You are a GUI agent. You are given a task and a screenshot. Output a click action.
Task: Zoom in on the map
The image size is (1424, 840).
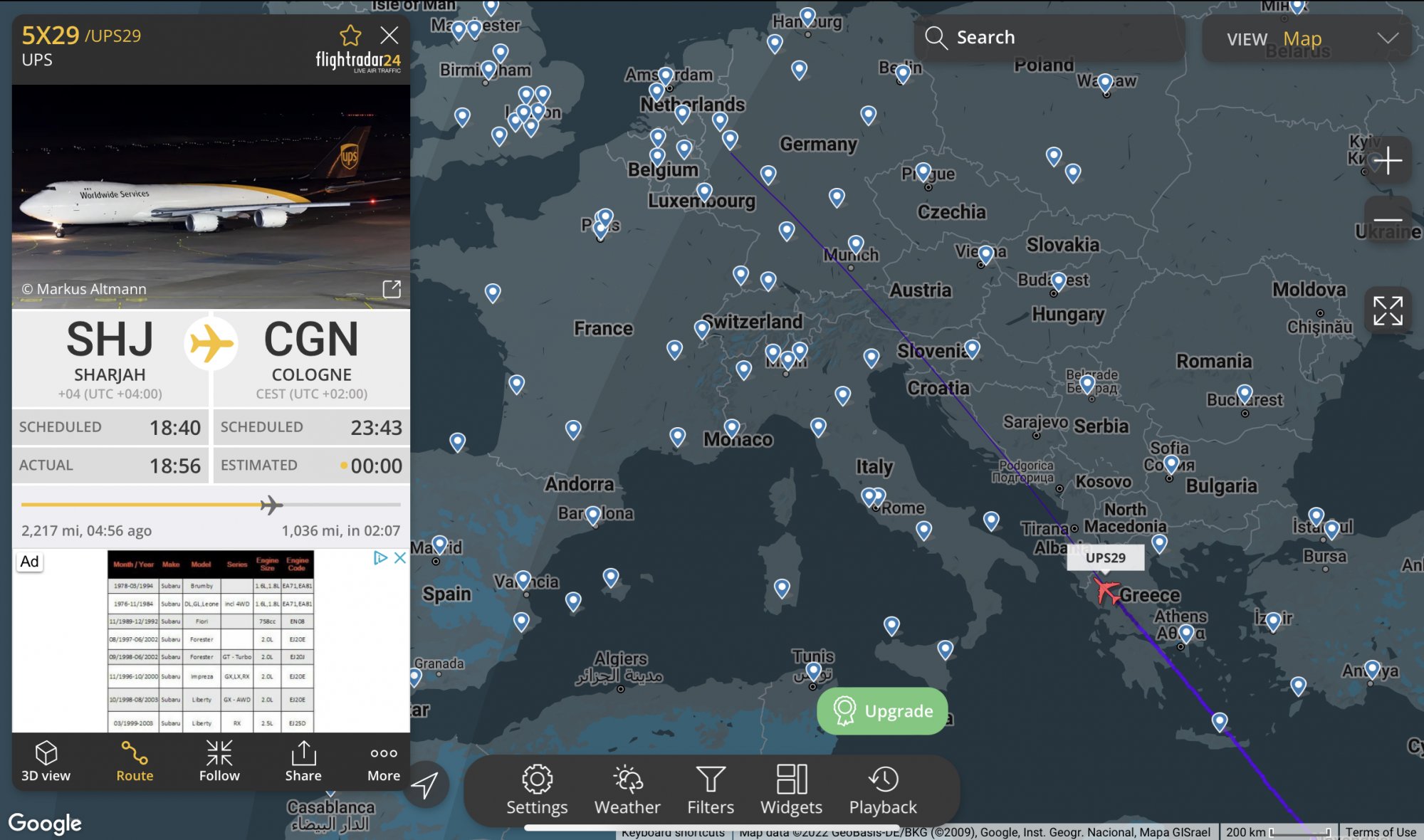click(x=1387, y=161)
